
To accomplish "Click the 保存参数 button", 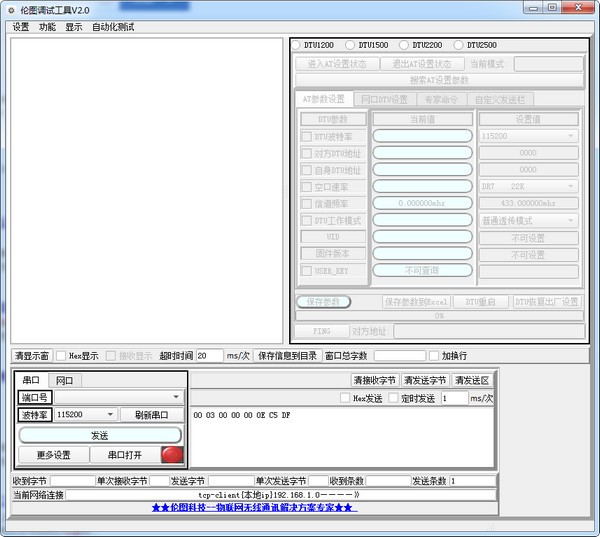I will point(323,302).
